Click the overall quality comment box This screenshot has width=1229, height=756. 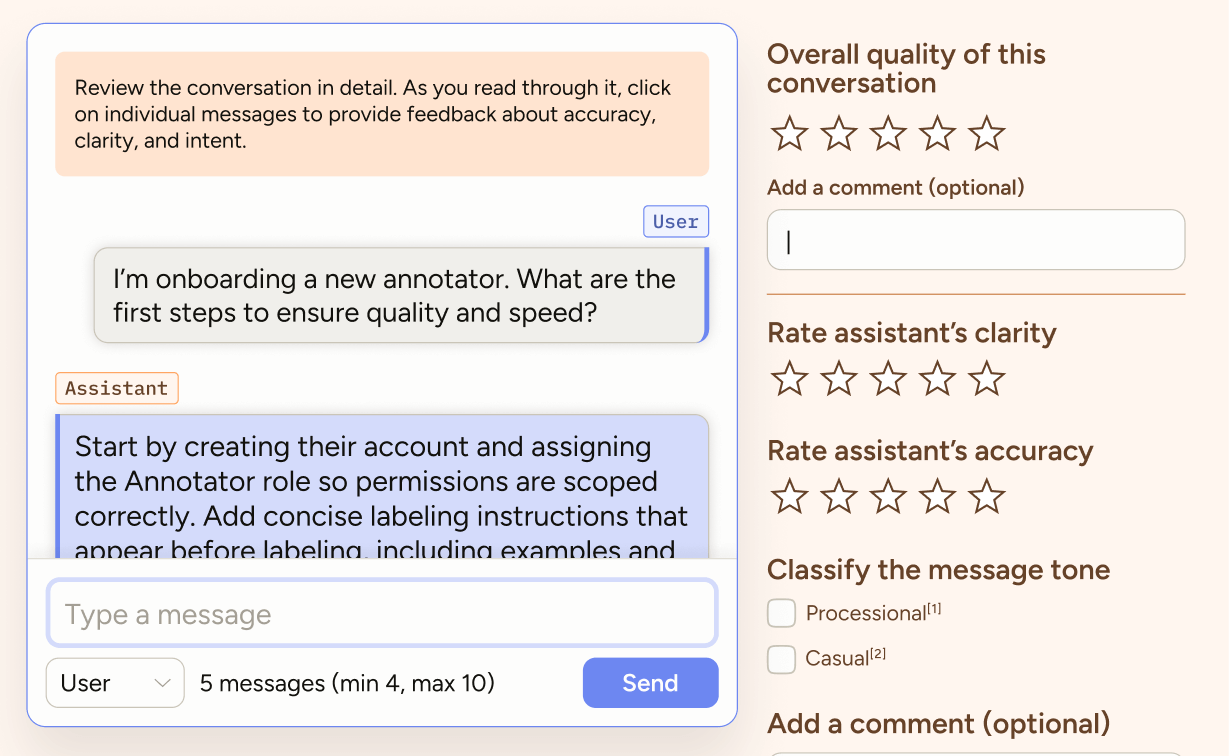(975, 240)
